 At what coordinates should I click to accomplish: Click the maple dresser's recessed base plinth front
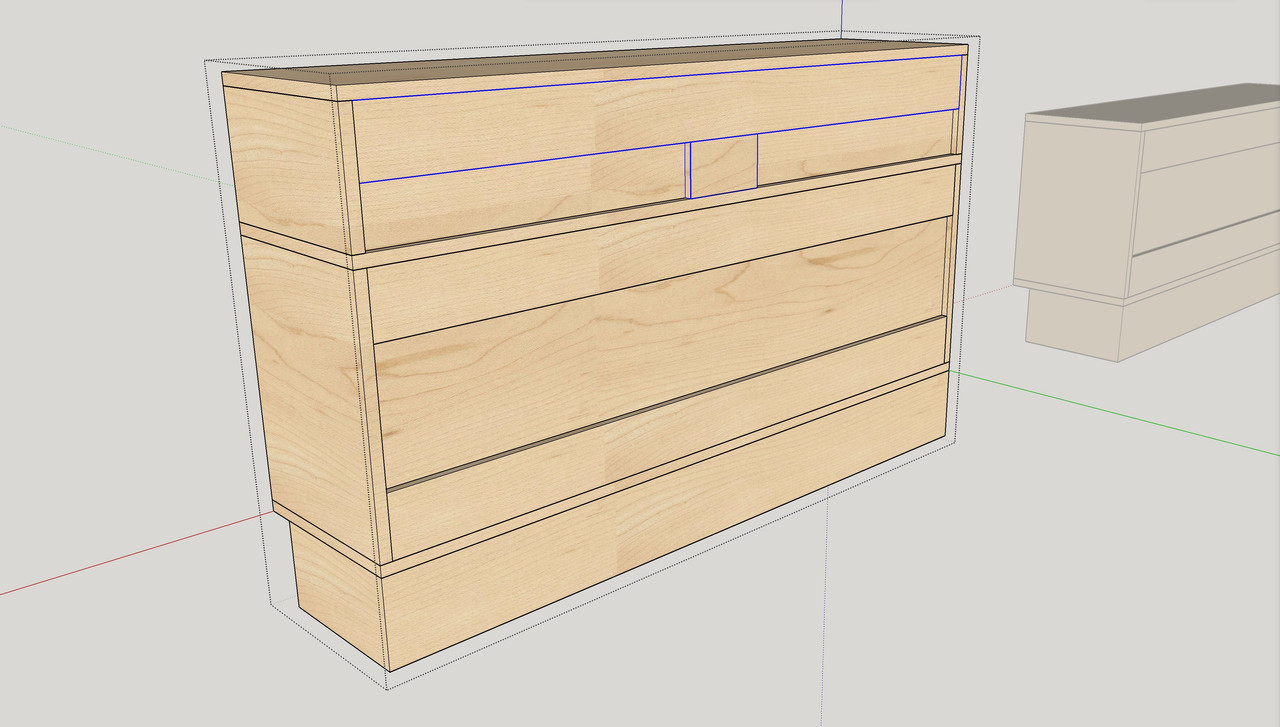(665, 520)
